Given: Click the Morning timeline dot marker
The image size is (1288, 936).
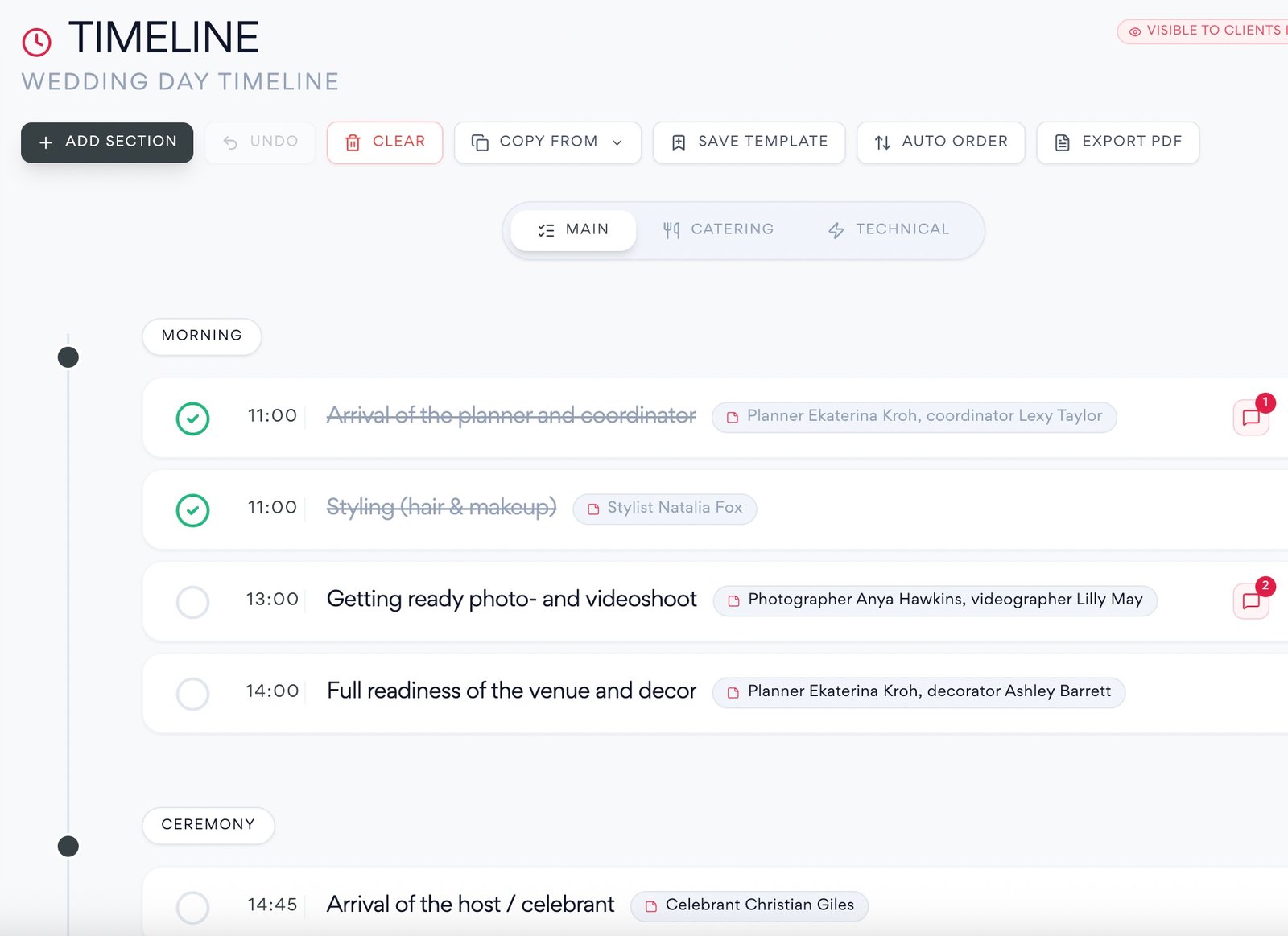Looking at the screenshot, I should [68, 357].
